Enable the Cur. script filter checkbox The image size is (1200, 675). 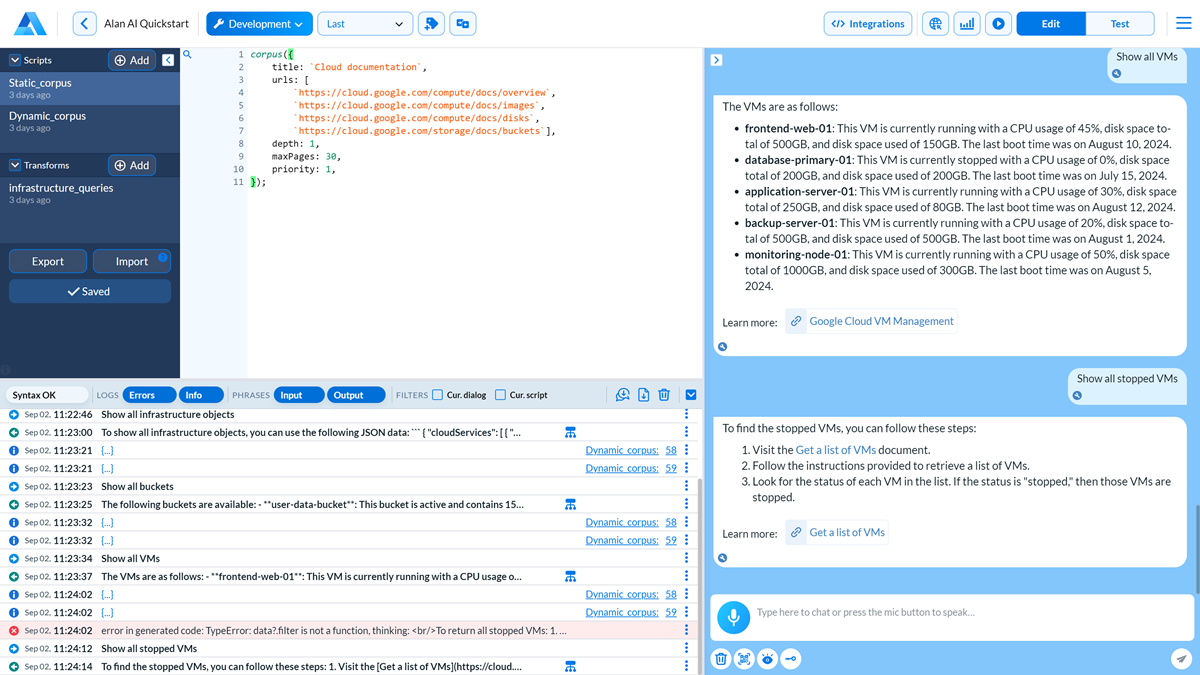click(x=500, y=395)
